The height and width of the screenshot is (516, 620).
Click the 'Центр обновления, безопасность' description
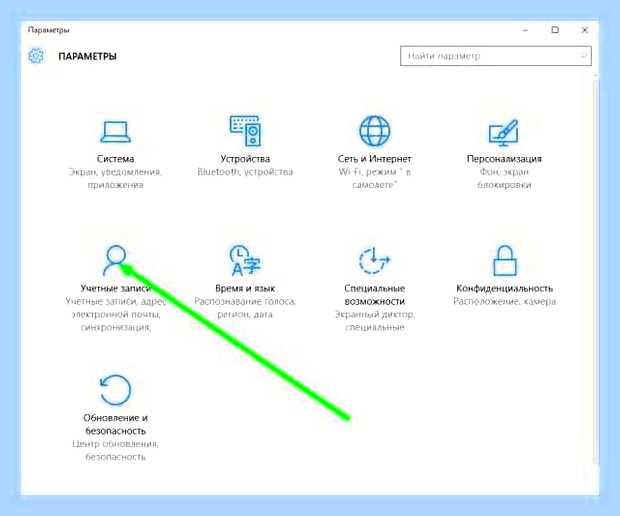(115, 450)
